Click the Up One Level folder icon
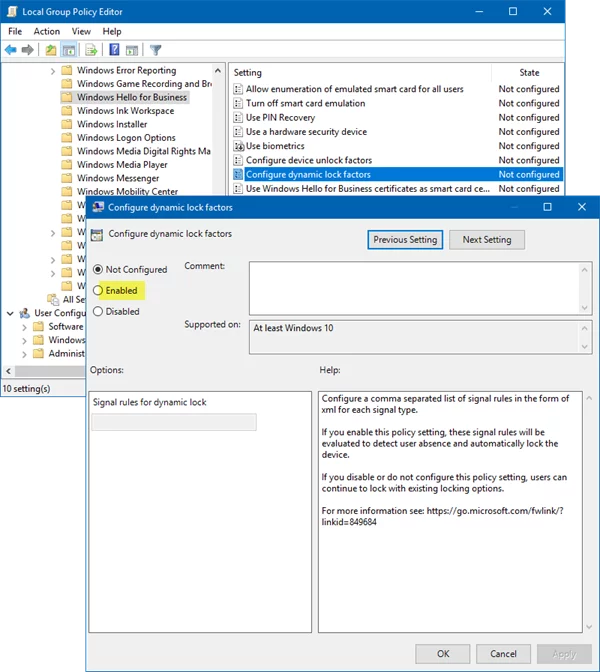Image resolution: width=600 pixels, height=672 pixels. (51, 50)
